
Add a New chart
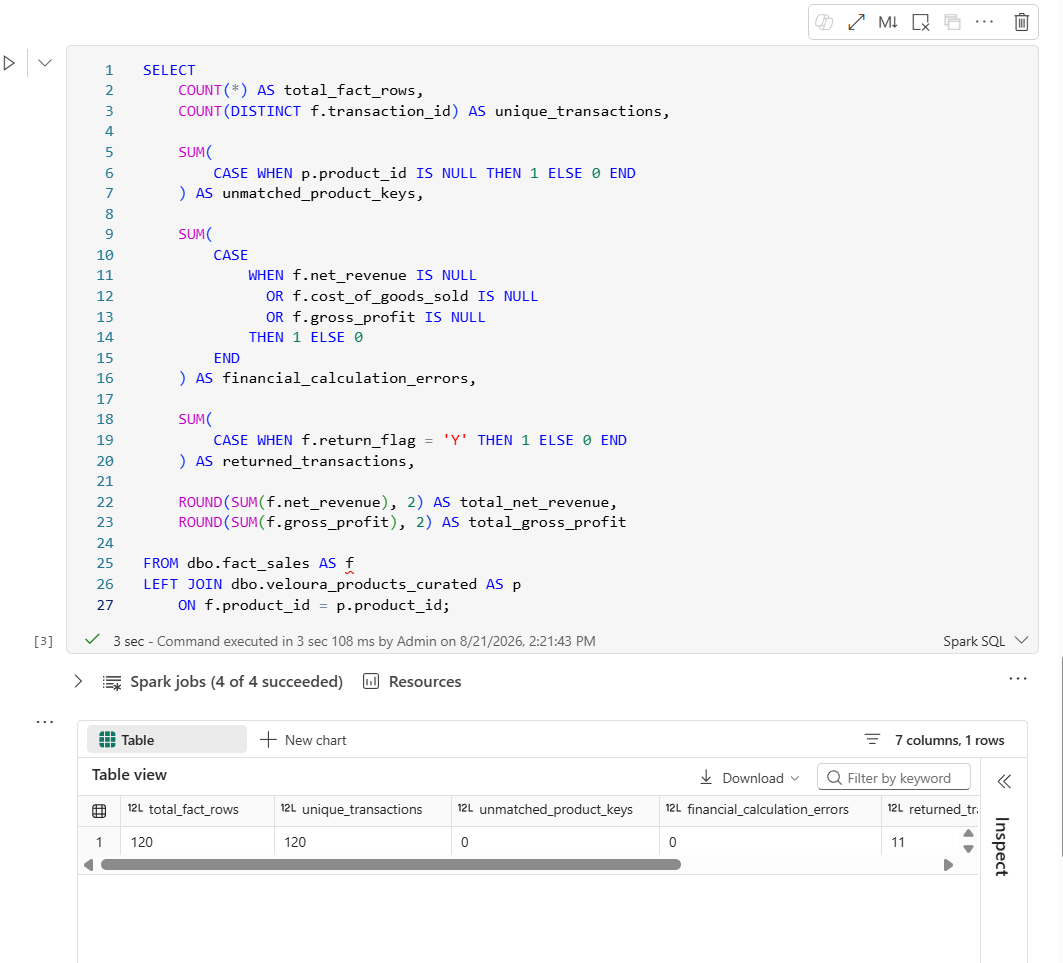click(x=304, y=740)
